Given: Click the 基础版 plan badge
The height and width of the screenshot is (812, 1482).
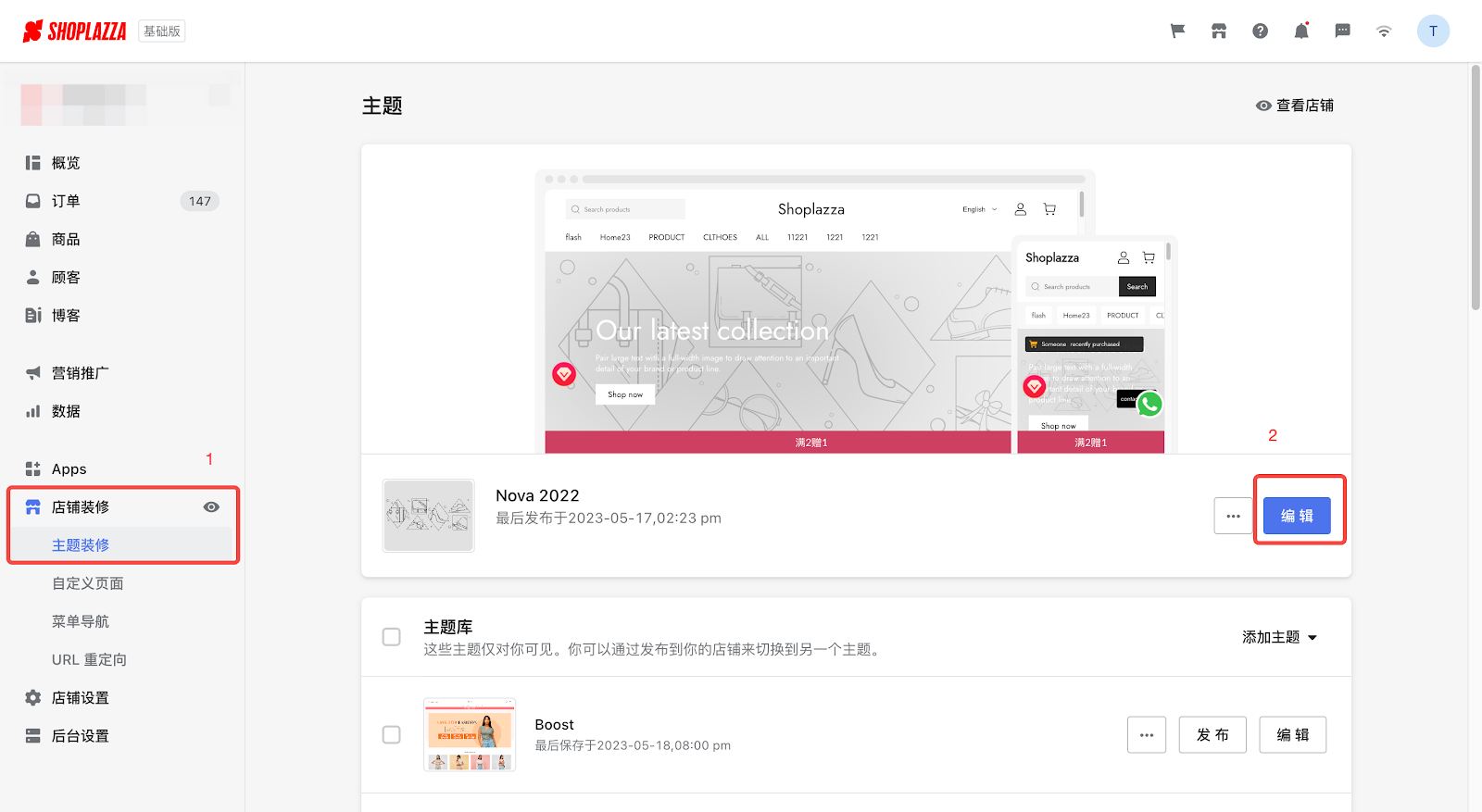Looking at the screenshot, I should 162,31.
